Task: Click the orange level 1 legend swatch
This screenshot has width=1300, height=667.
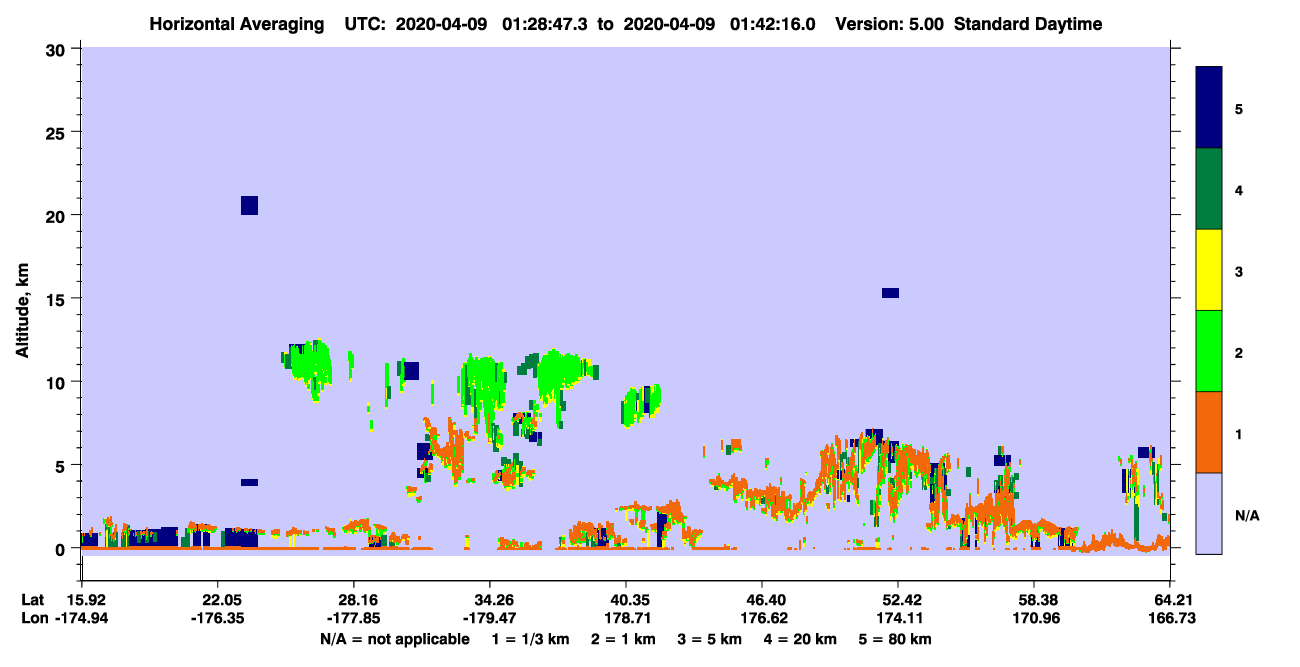Action: click(1209, 432)
